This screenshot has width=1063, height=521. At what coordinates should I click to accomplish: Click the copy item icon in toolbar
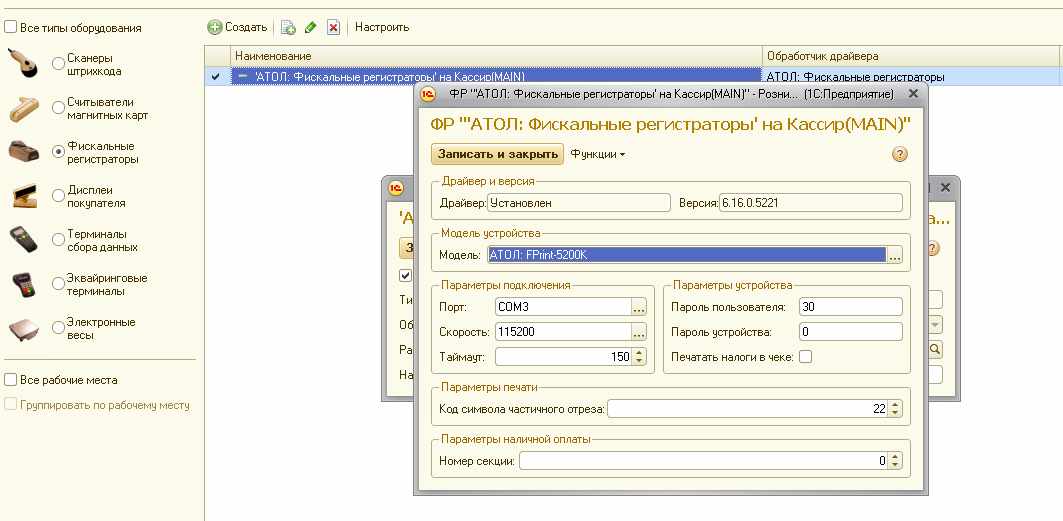pos(288,27)
